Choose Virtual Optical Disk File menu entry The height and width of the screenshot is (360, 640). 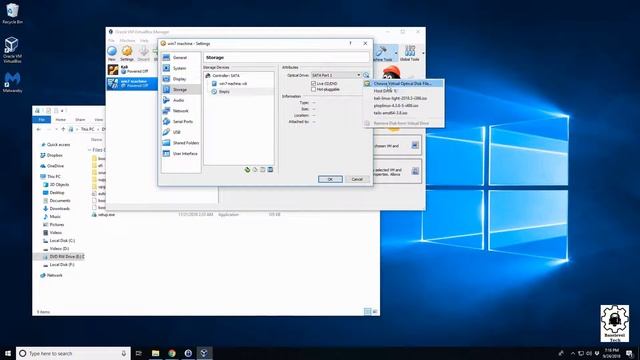pos(403,83)
